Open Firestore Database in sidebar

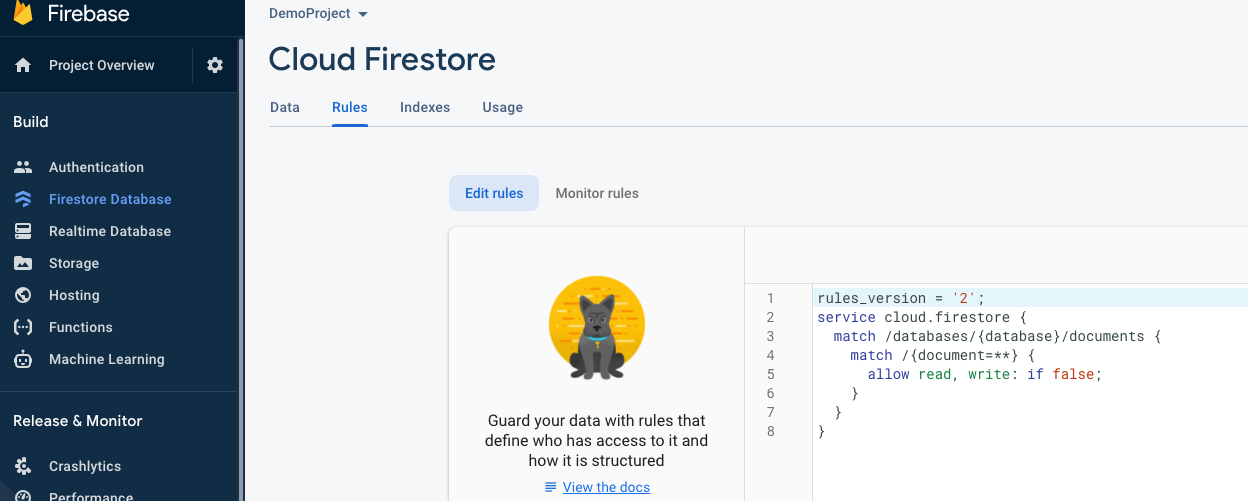pyautogui.click(x=110, y=199)
